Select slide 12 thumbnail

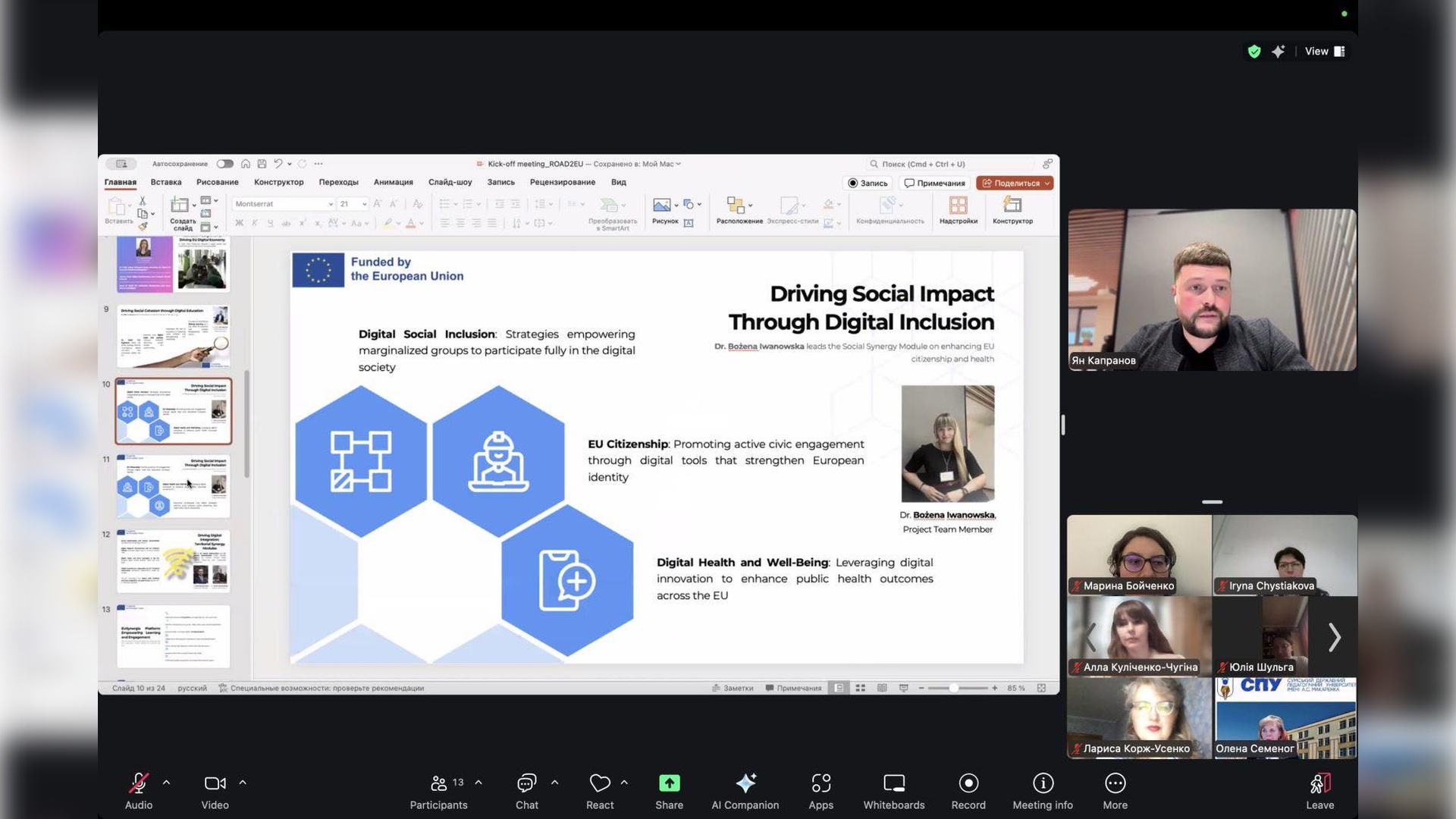pyautogui.click(x=173, y=561)
